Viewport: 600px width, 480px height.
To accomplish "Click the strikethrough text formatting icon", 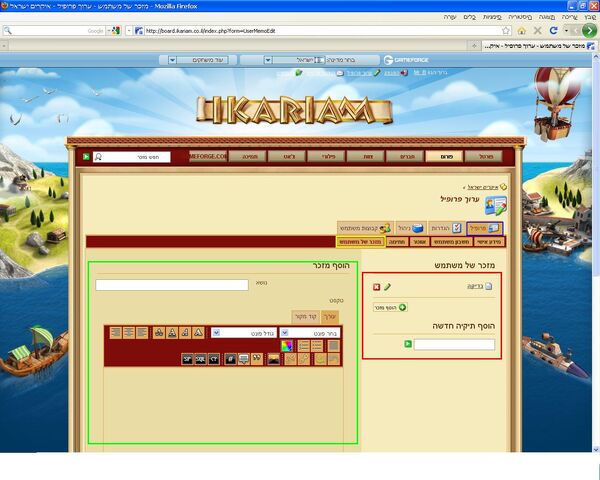I will click(x=159, y=333).
